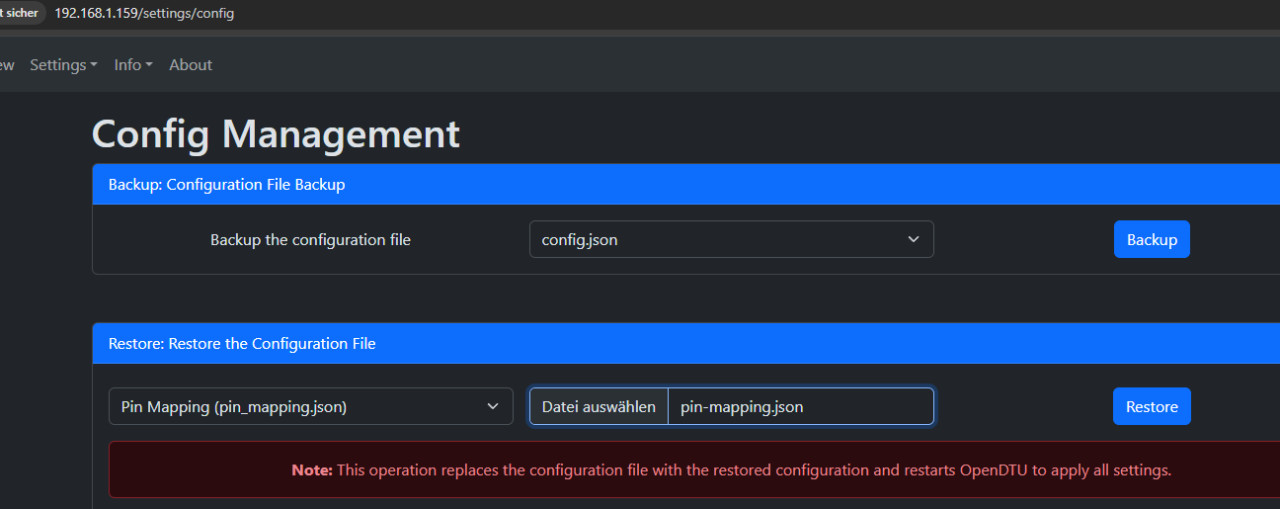The height and width of the screenshot is (509, 1280).
Task: Expand the config.json backup file dropdown
Action: pyautogui.click(x=730, y=240)
